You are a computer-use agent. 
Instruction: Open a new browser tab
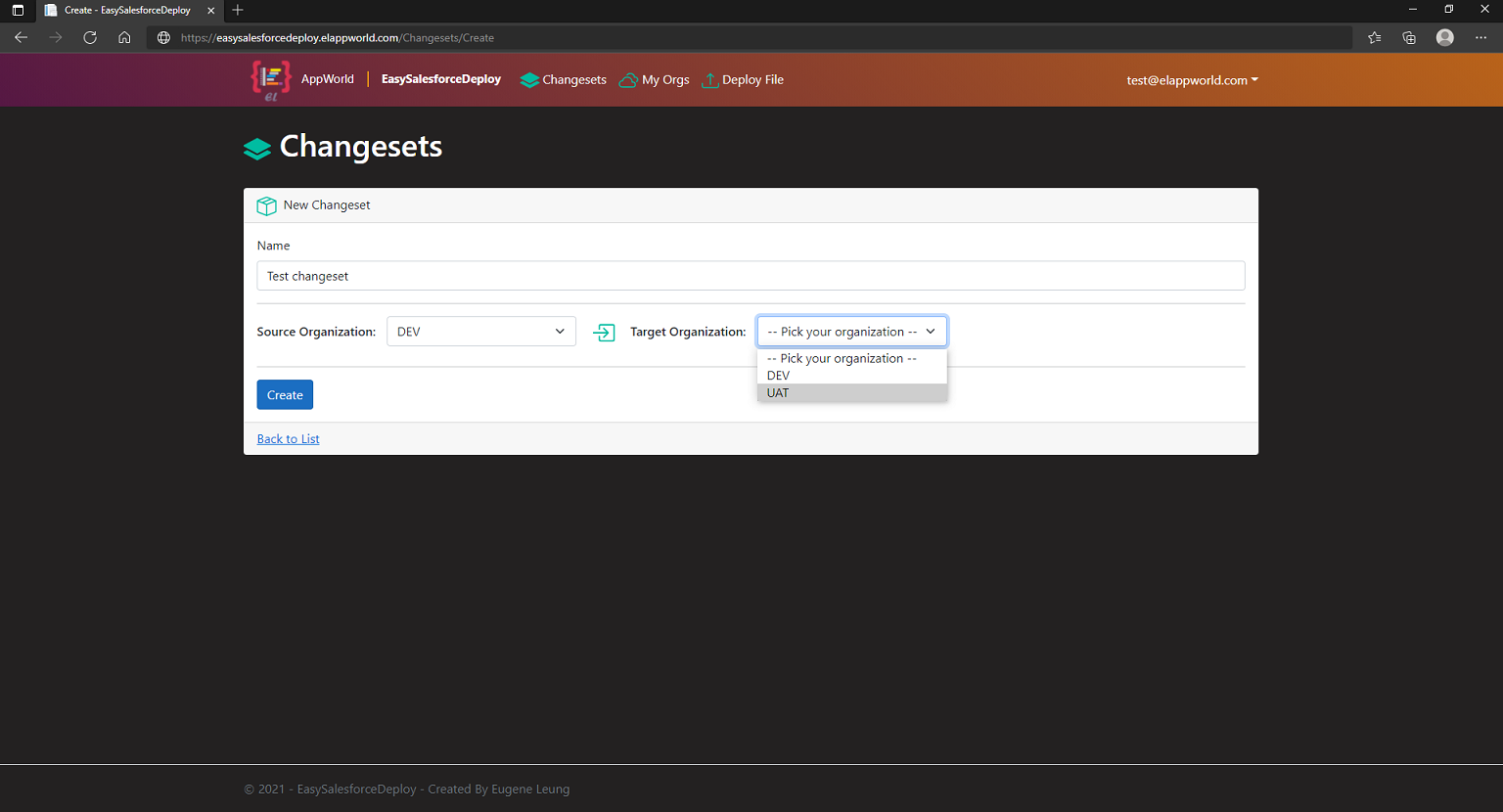pyautogui.click(x=238, y=10)
